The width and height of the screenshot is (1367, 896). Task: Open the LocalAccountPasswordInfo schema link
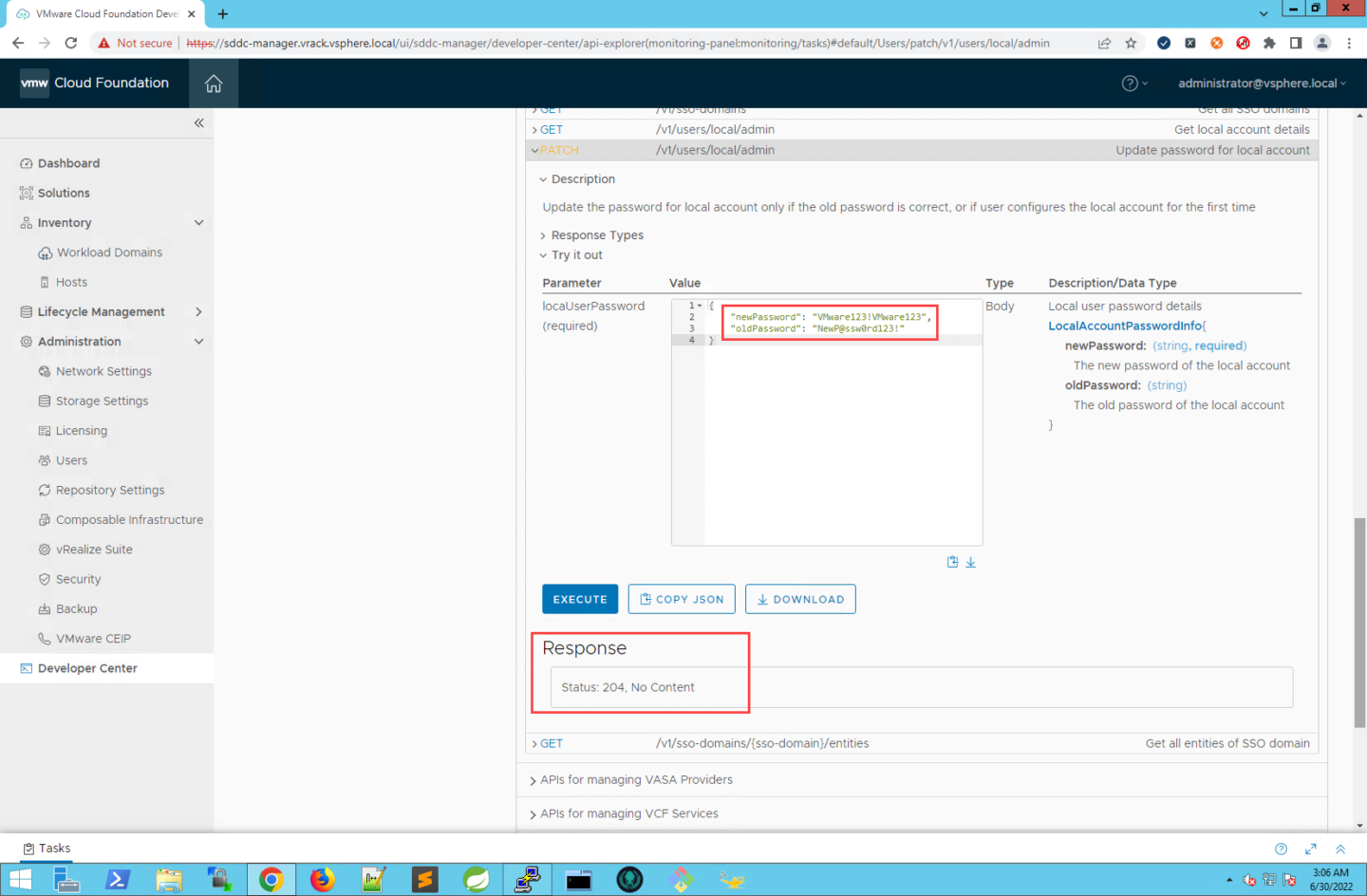coord(1125,326)
